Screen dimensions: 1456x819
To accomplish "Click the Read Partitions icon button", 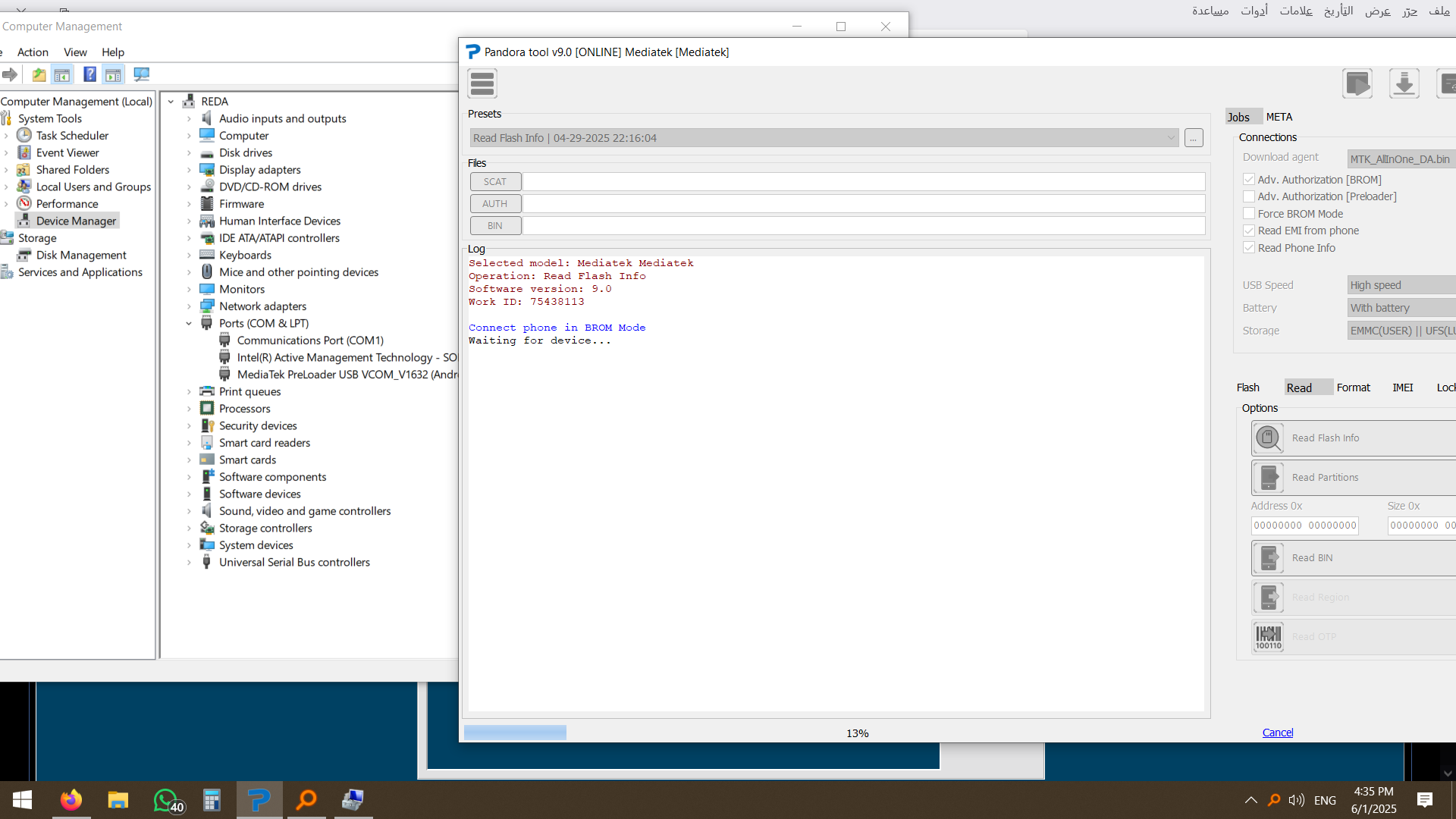I will point(1268,477).
